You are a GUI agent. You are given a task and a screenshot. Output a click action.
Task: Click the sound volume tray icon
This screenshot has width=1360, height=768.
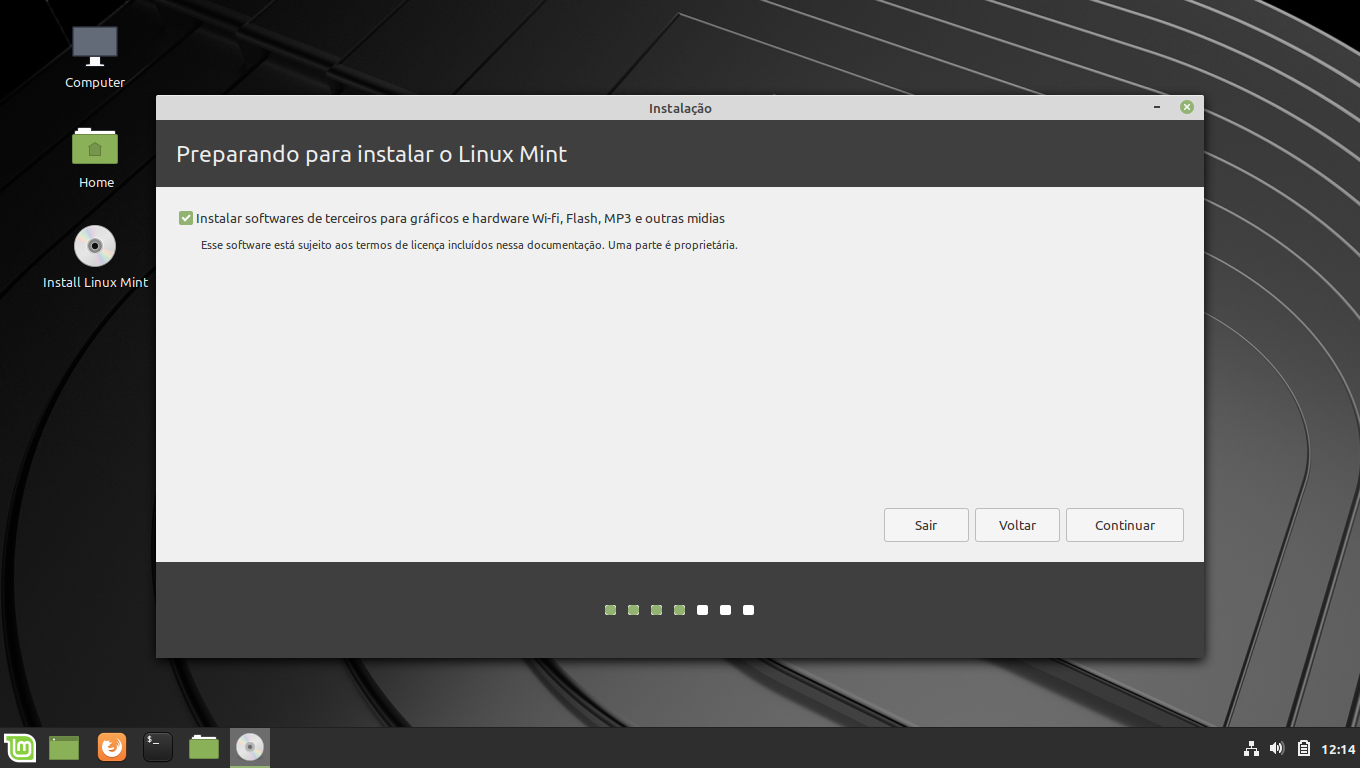click(x=1277, y=748)
